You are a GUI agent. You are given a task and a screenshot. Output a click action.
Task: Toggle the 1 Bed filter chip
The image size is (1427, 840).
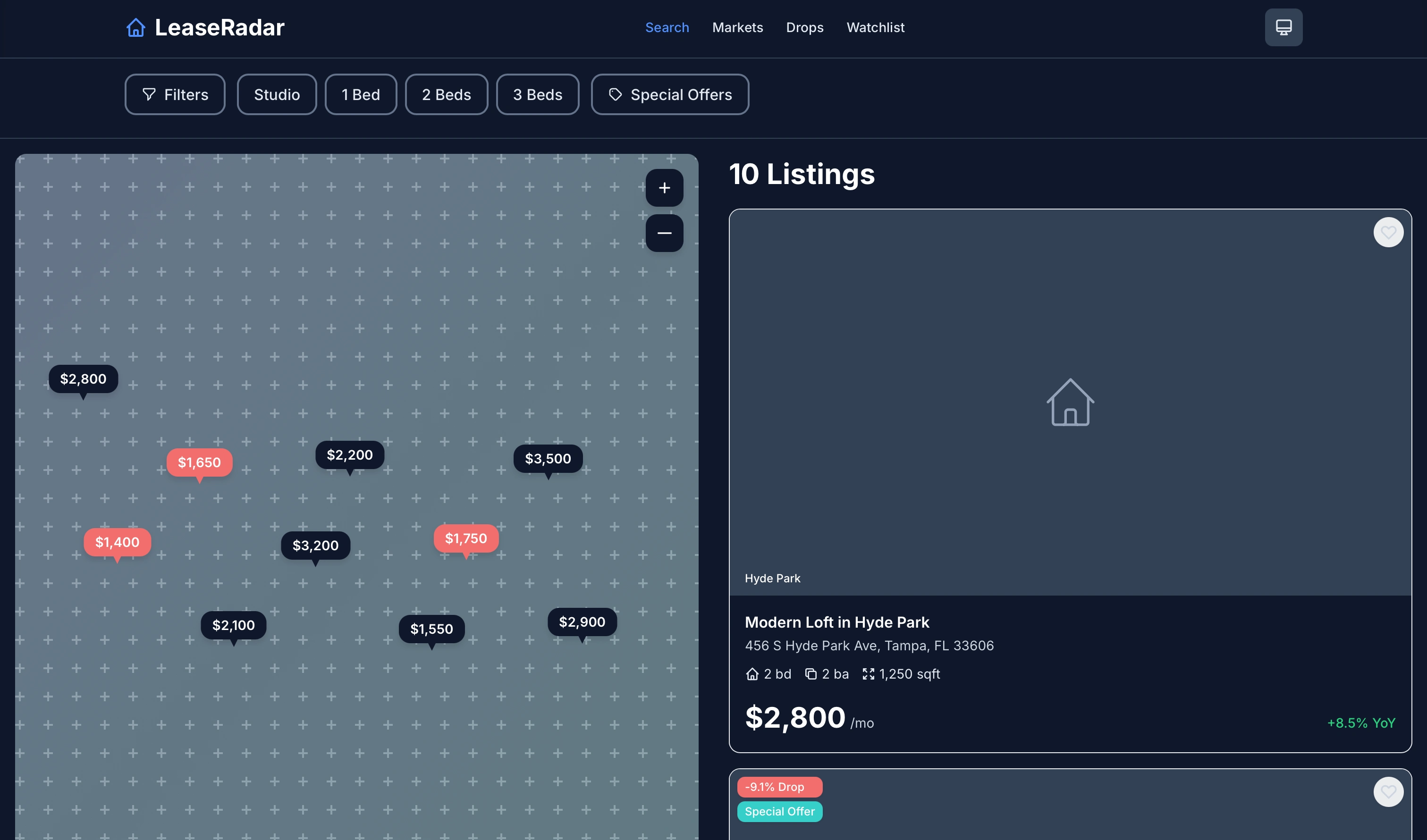pyautogui.click(x=361, y=94)
